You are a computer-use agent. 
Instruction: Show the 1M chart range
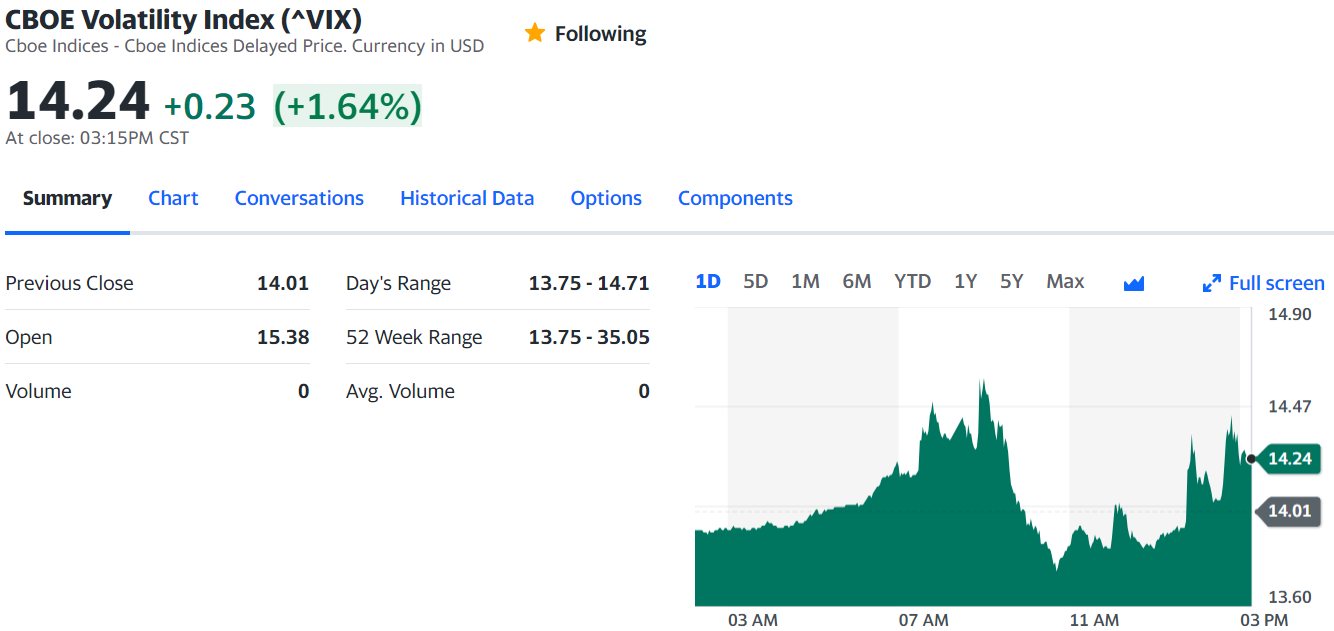[805, 281]
